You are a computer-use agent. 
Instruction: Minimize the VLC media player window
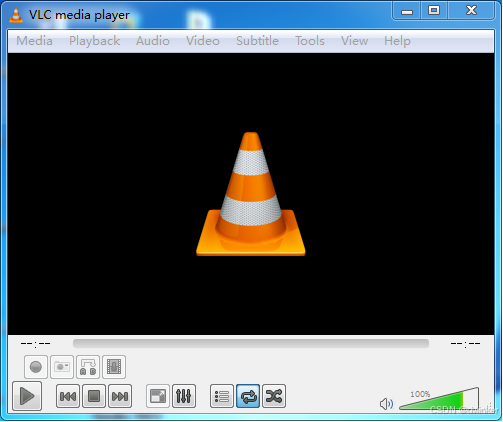(407, 11)
